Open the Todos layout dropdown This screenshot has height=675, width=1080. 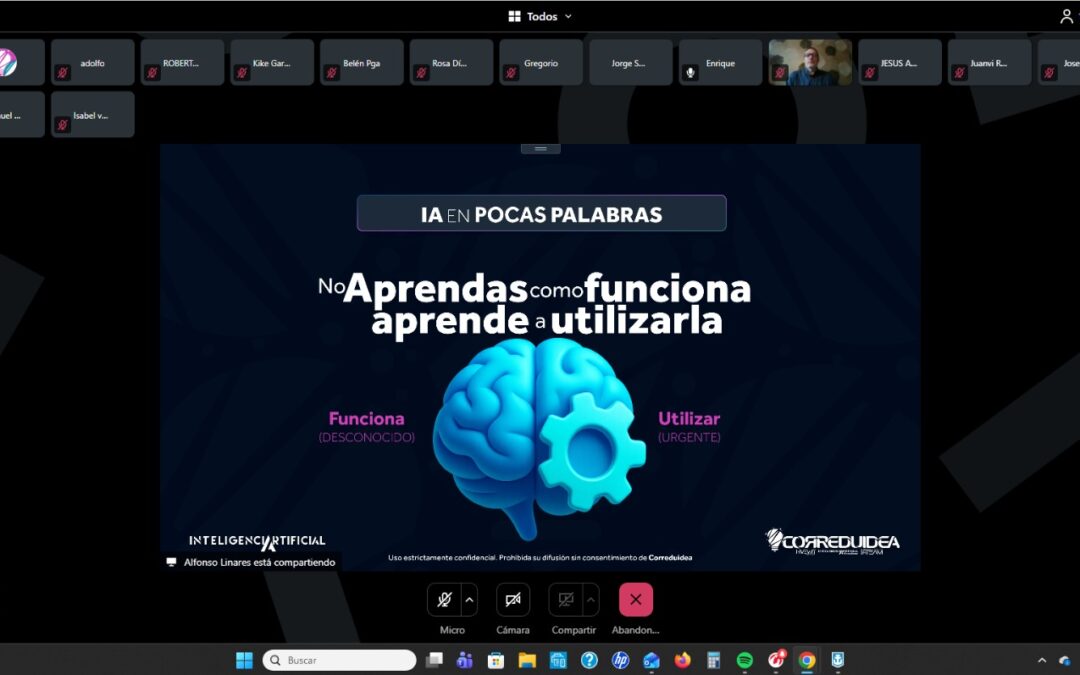[x=541, y=16]
